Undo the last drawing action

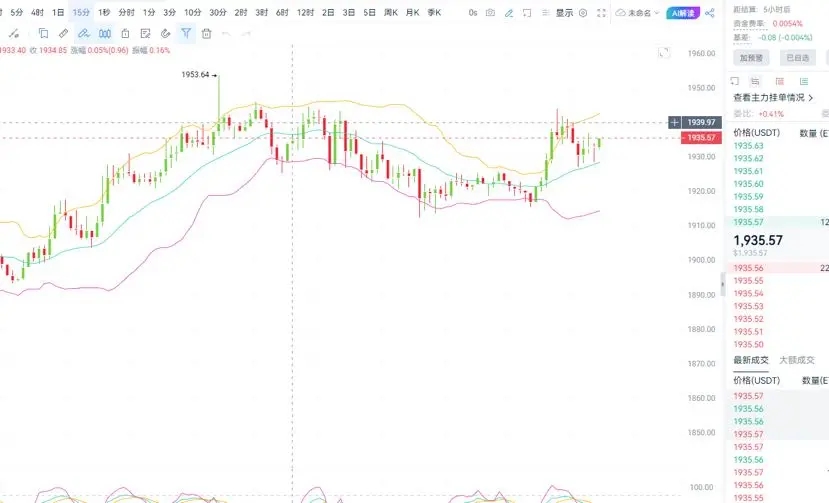pos(226,34)
